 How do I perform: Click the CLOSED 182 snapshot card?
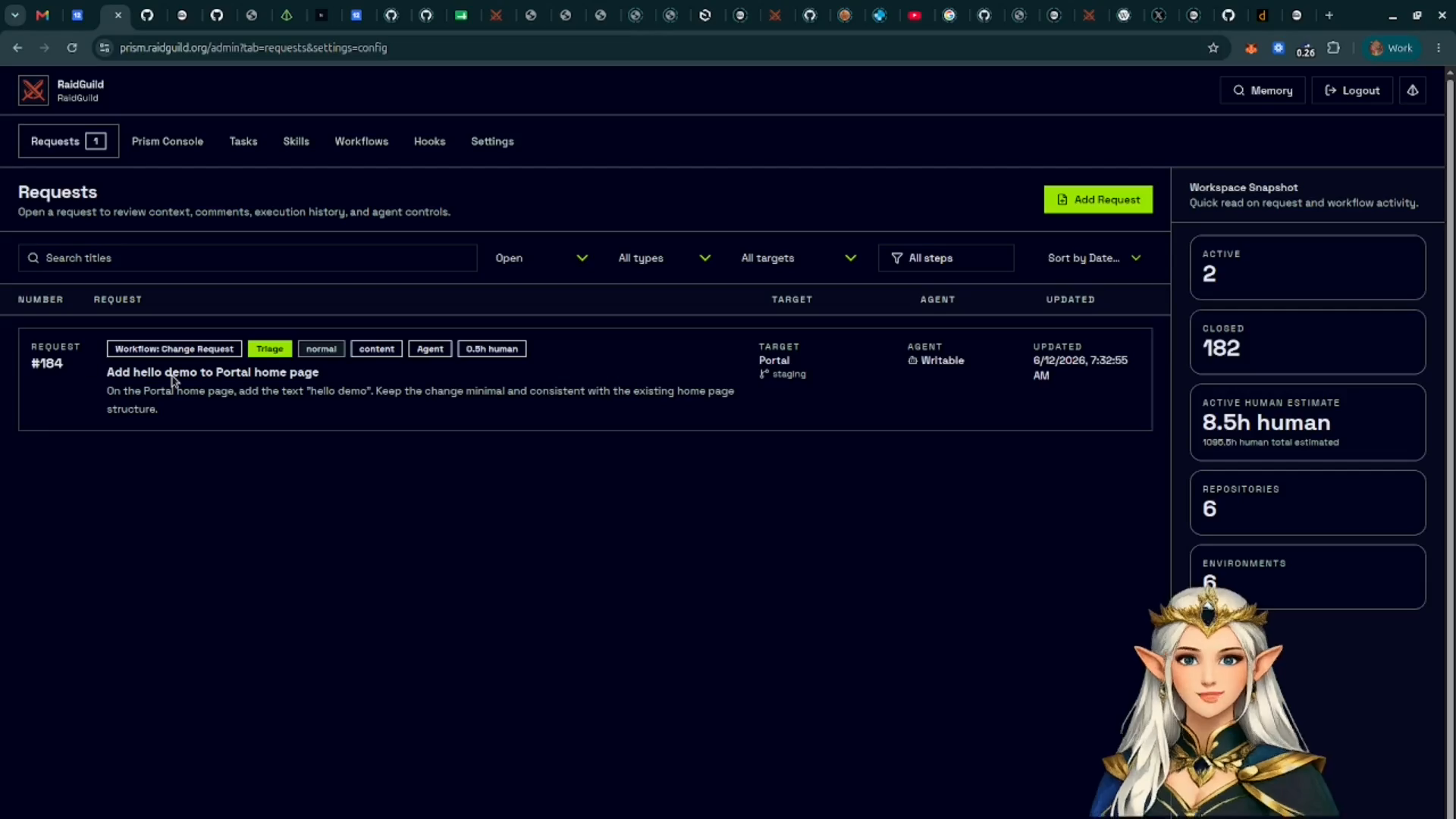point(1307,341)
